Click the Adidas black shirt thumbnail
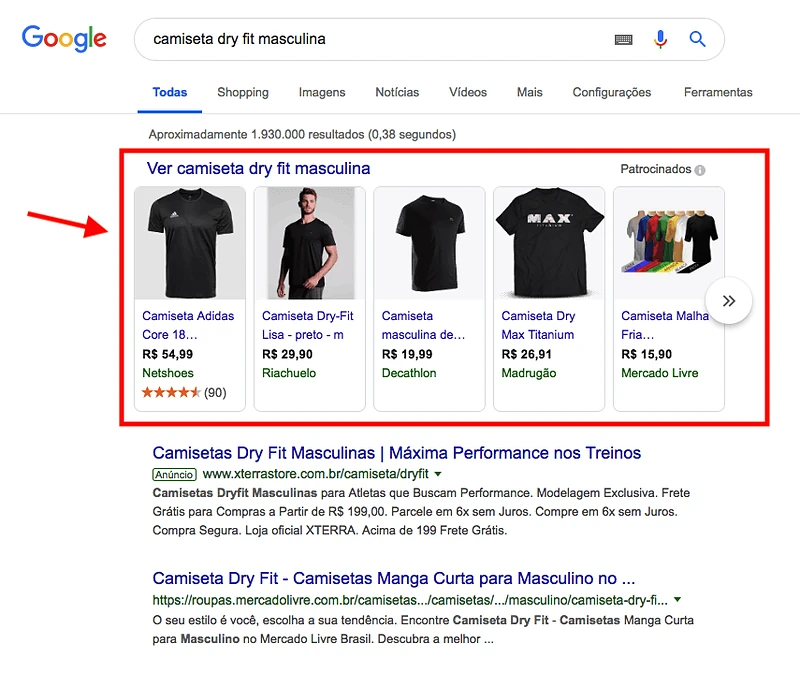Image resolution: width=800 pixels, height=673 pixels. (x=190, y=243)
